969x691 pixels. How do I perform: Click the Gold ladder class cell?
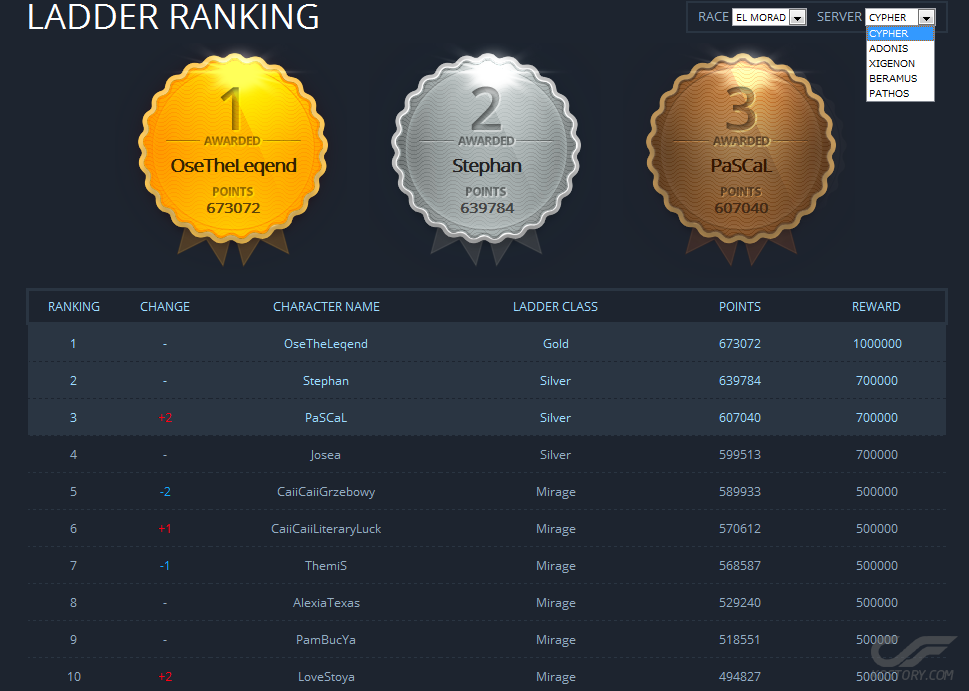(x=556, y=344)
